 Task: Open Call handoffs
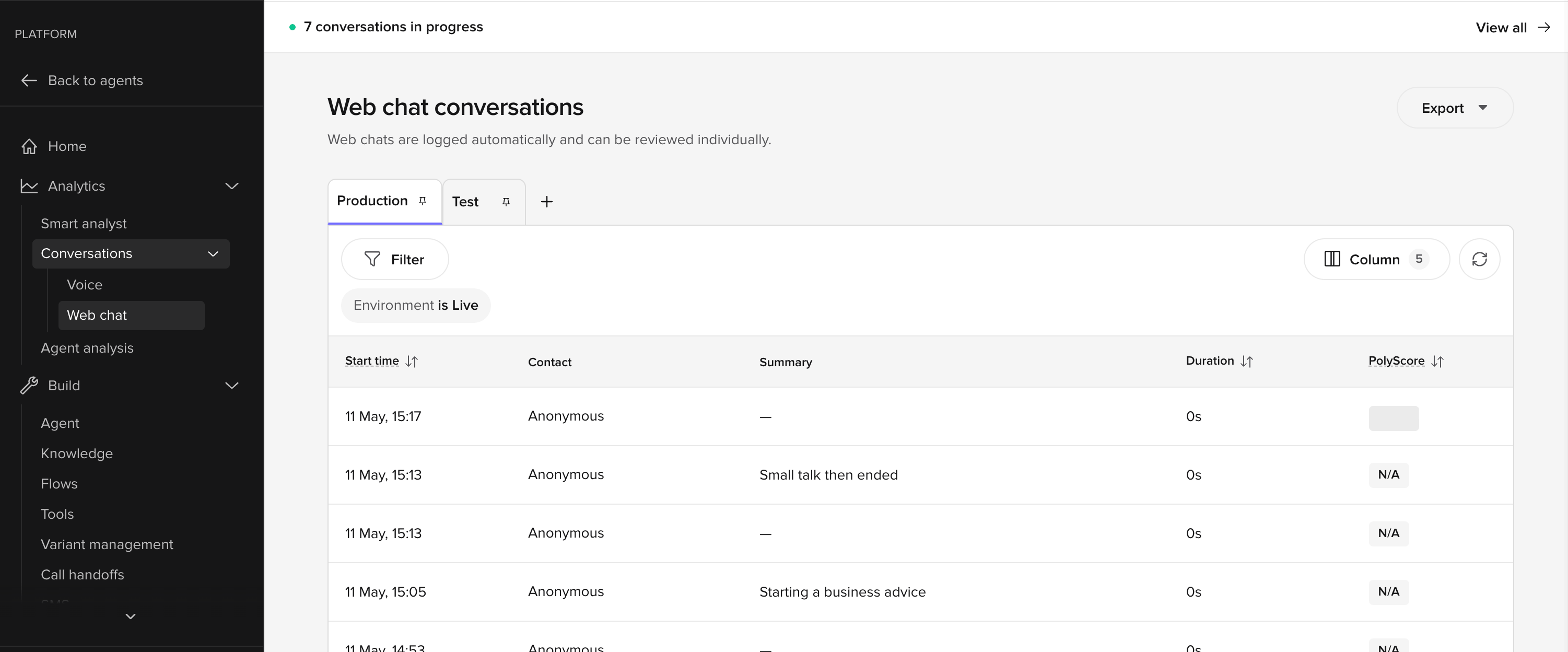[82, 575]
